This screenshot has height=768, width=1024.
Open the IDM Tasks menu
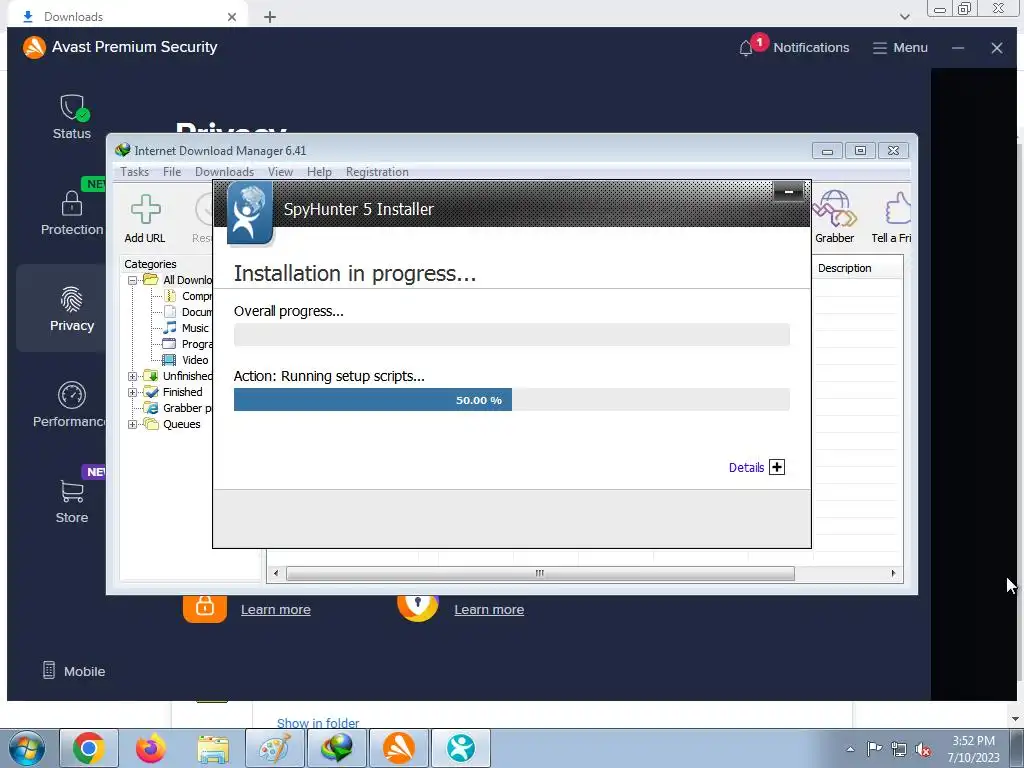point(135,172)
